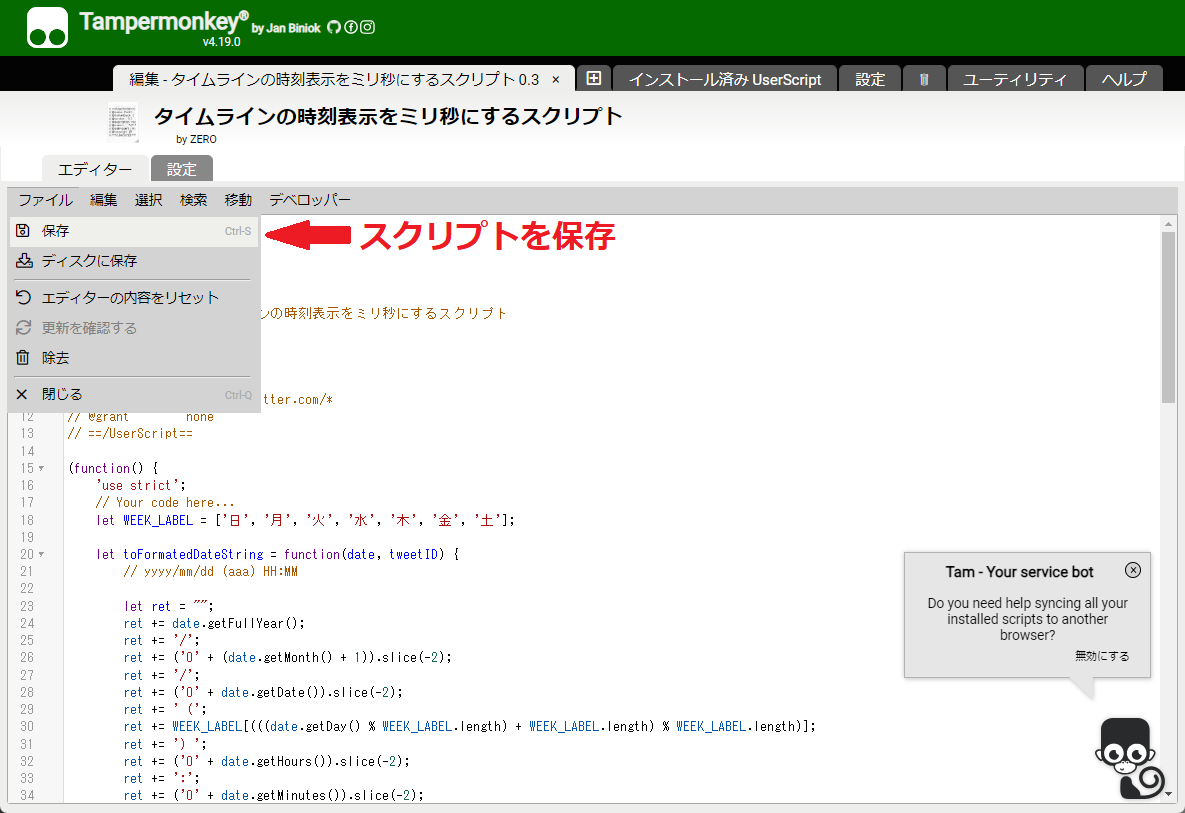Open the ヘルプ tab
Image resolution: width=1185 pixels, height=813 pixels.
click(x=1124, y=77)
